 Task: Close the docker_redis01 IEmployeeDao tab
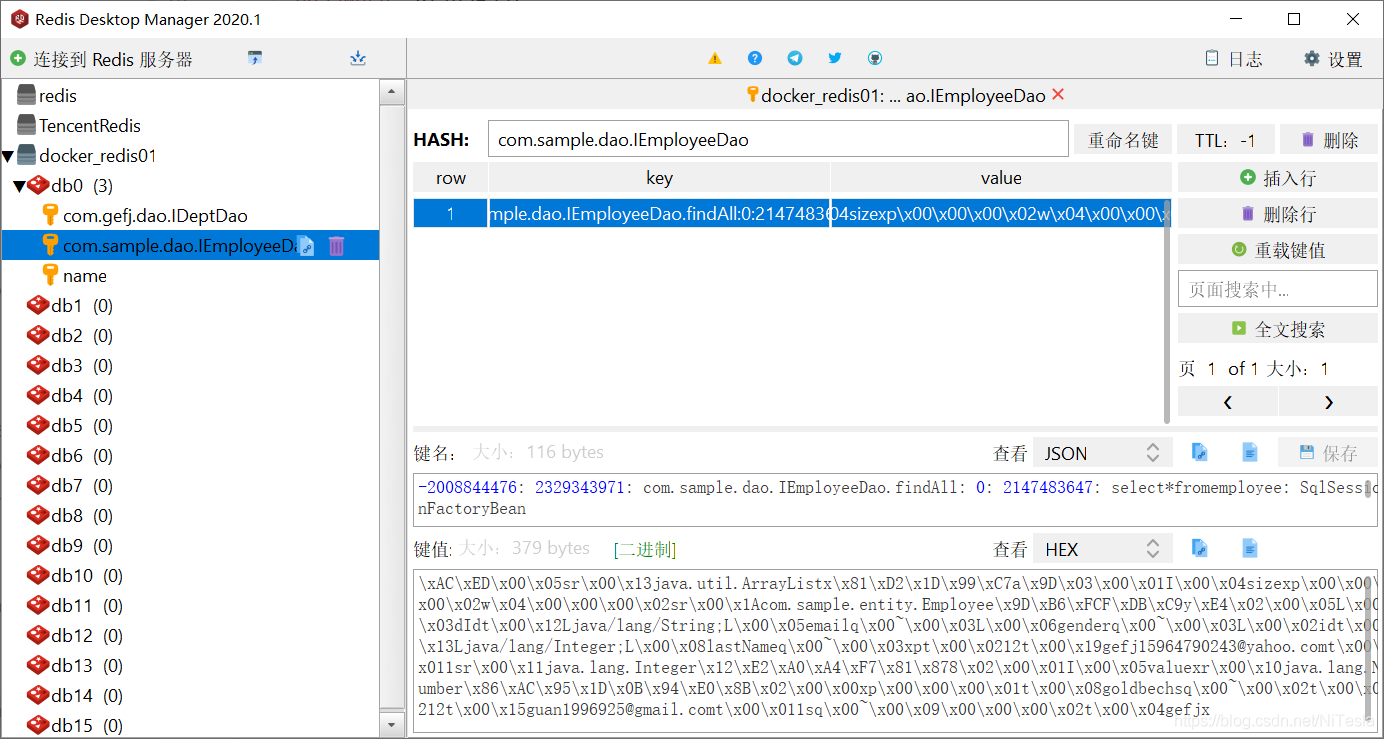coord(1058,95)
